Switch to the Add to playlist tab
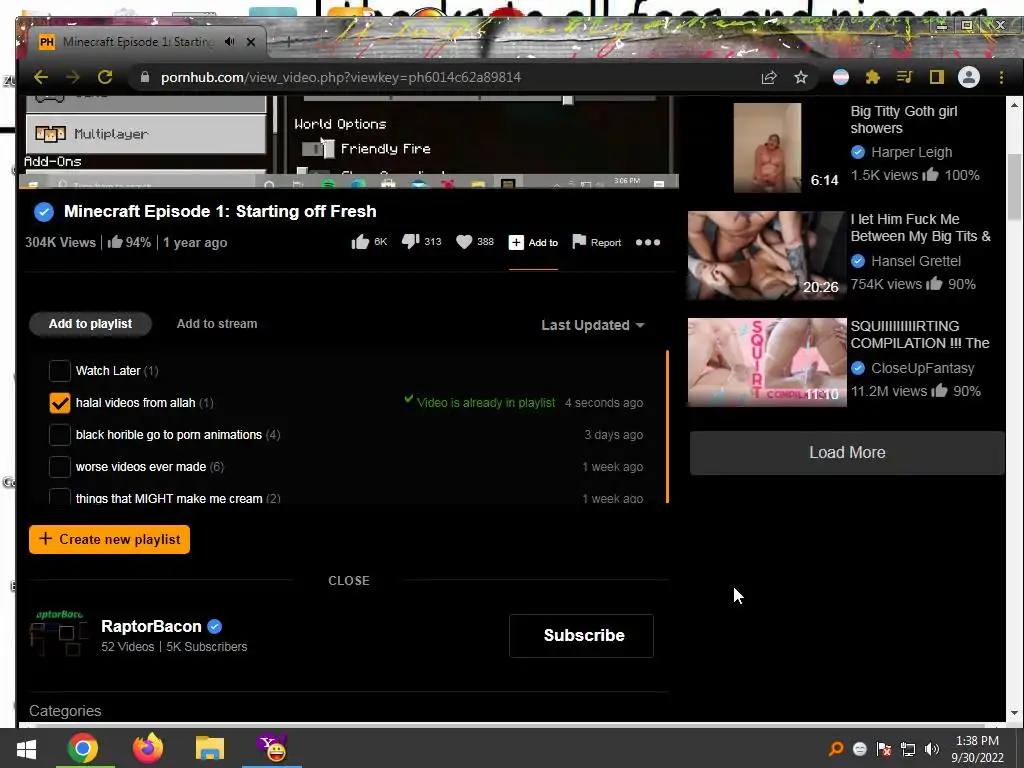The height and width of the screenshot is (768, 1024). click(90, 324)
